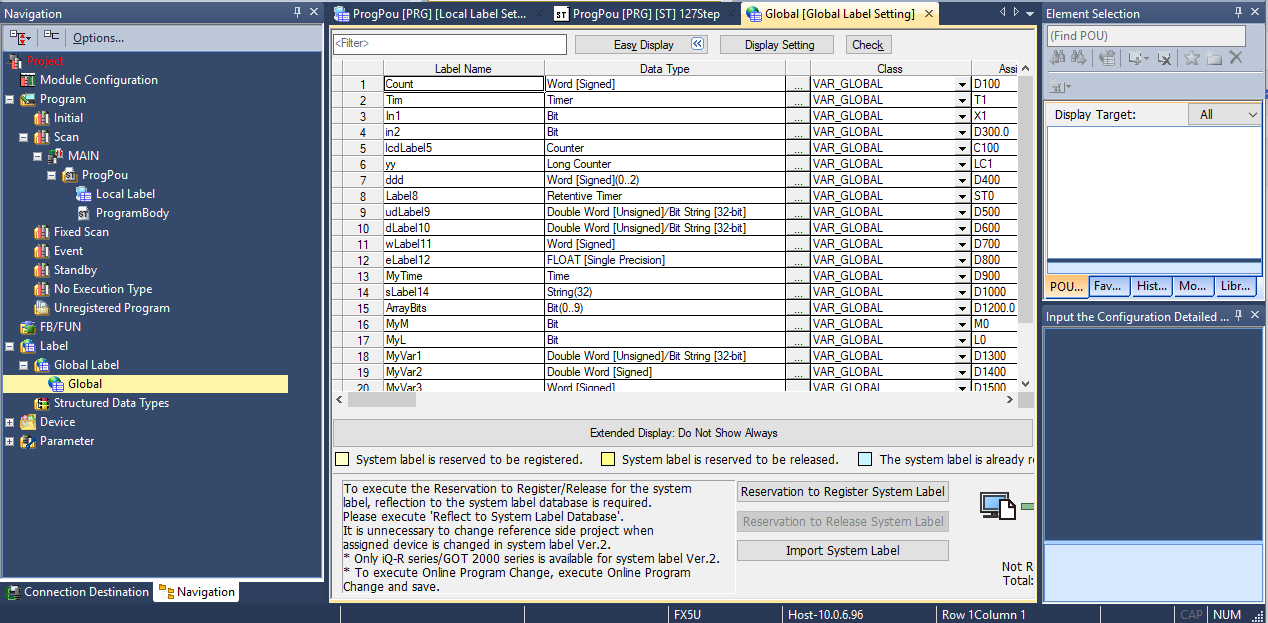This screenshot has width=1268, height=623.
Task: Switch to the ProgPou ST 127Step tab
Action: point(640,14)
